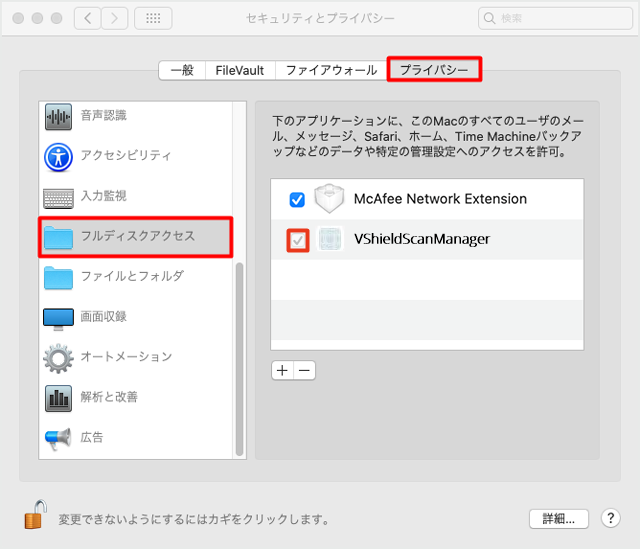Click the 解析と改善 chart icon
The image size is (640, 549).
coord(58,398)
